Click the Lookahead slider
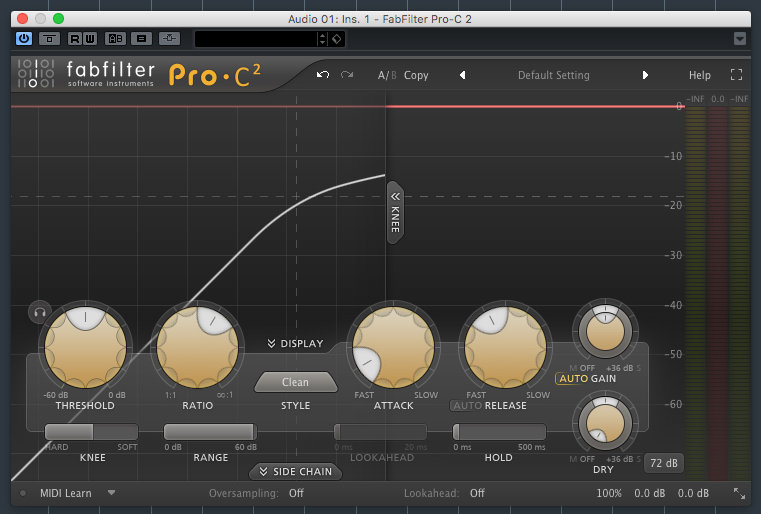Image resolution: width=761 pixels, height=514 pixels. coord(380,431)
